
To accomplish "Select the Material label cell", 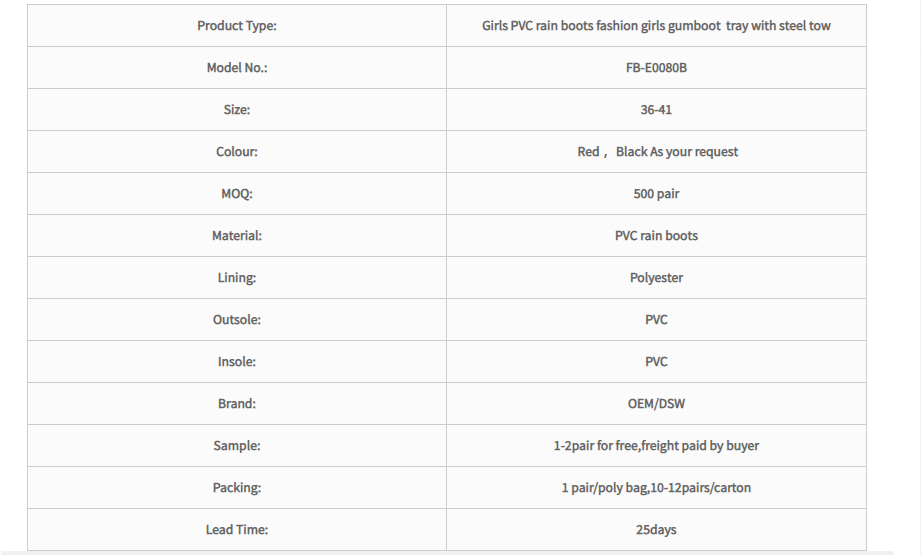I will pyautogui.click(x=237, y=236).
